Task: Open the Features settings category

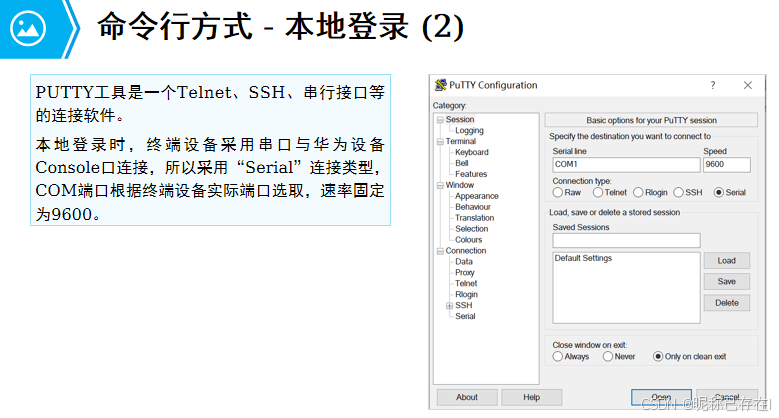Action: [471, 174]
